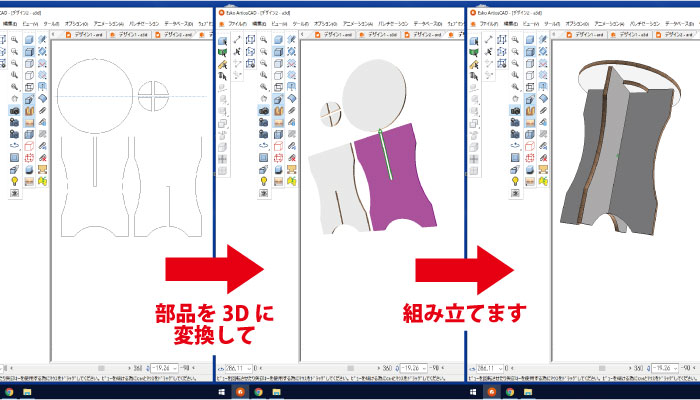The height and width of the screenshot is (400, 700).
Task: Click the rotate-view arrows icon in assembled-stool window
Action: (515, 146)
